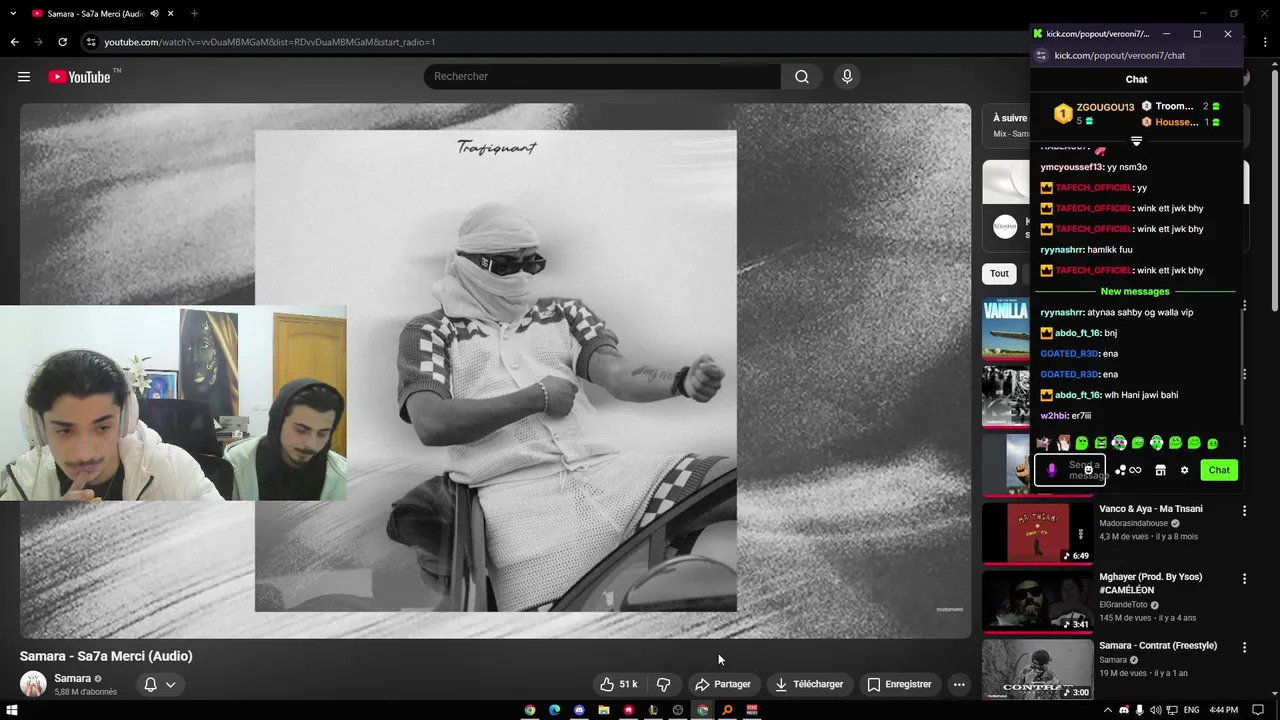Viewport: 1280px width, 720px height.
Task: View site information icon in YouTube address bar
Action: 91,42
